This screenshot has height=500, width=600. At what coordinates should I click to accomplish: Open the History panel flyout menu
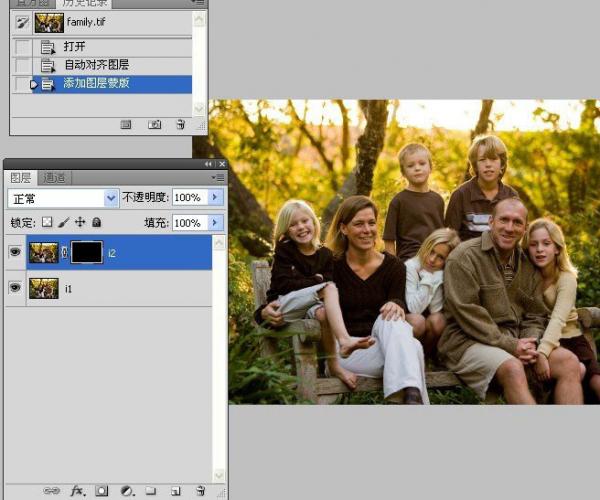click(199, 2)
